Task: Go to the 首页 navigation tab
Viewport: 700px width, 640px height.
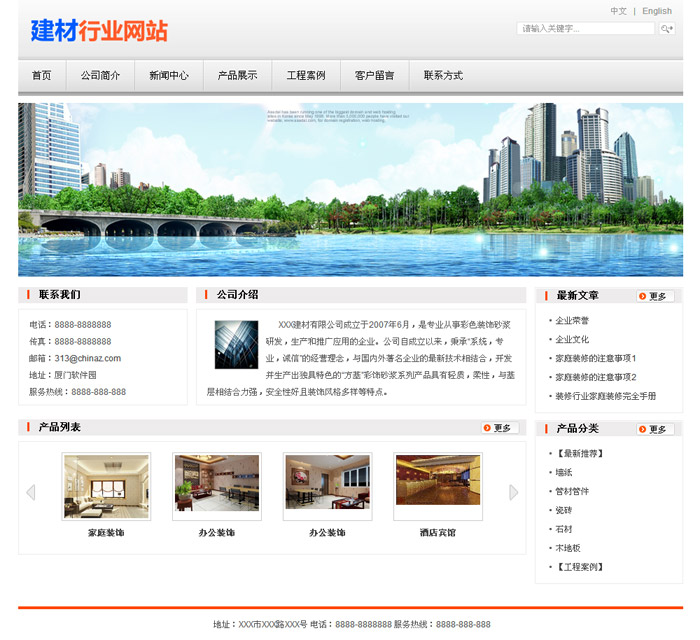Action: [41, 75]
